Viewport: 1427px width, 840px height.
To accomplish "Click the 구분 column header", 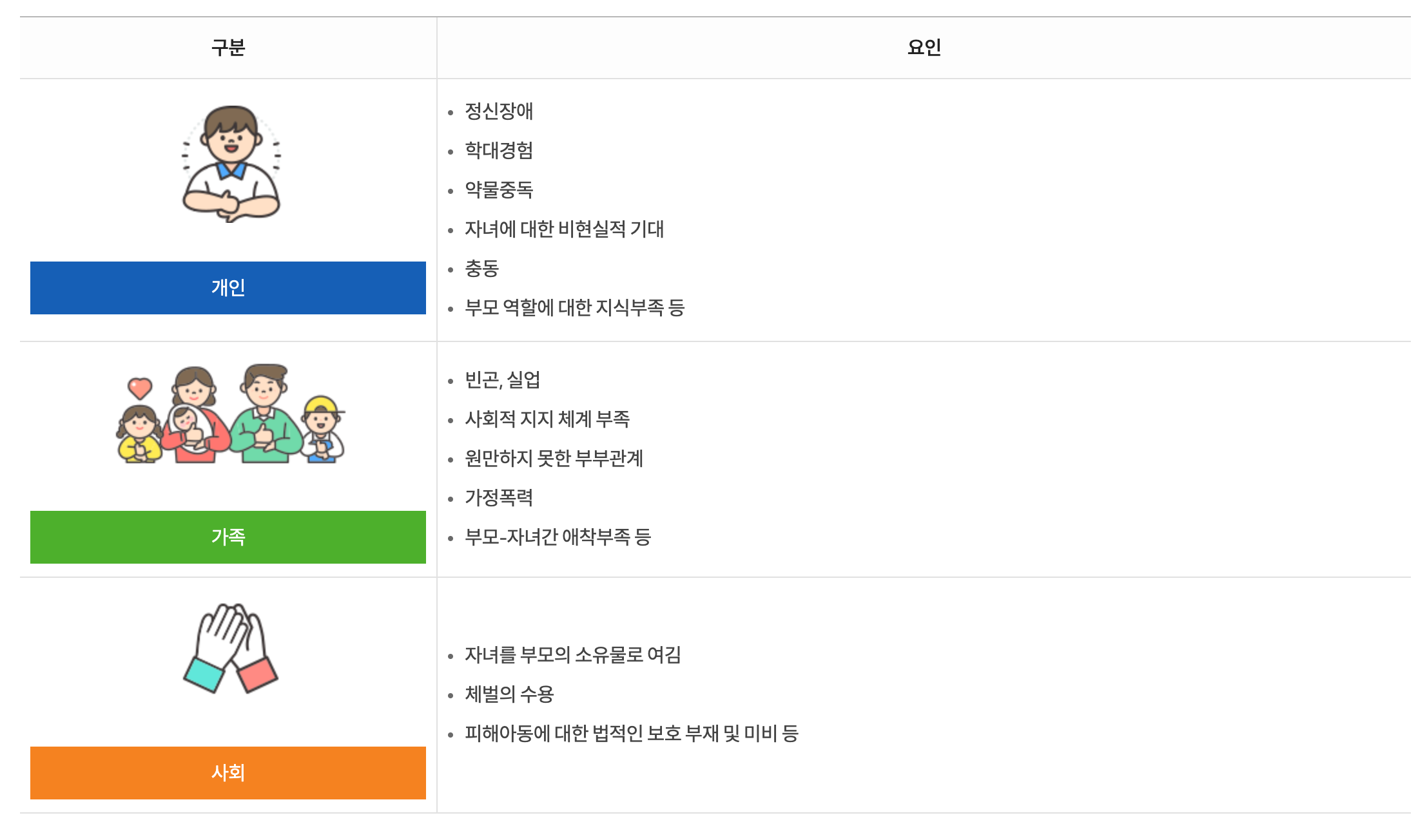I will coord(228,48).
